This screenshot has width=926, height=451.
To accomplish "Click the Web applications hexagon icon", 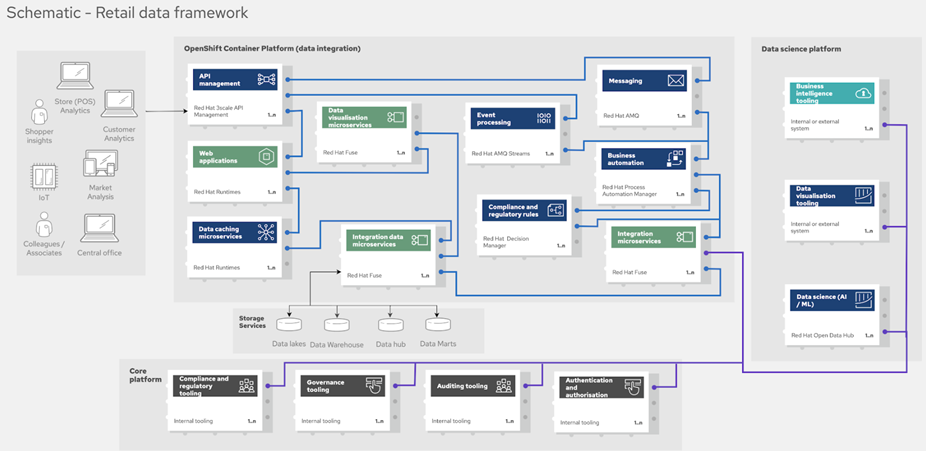I will 267,157.
